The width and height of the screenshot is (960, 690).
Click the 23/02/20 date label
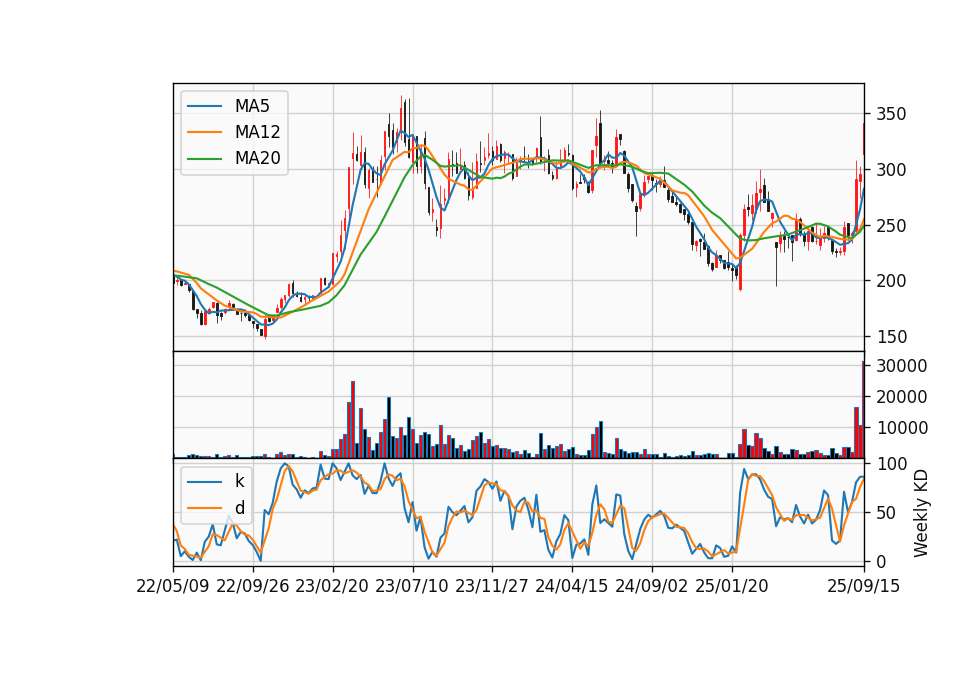pos(332,586)
